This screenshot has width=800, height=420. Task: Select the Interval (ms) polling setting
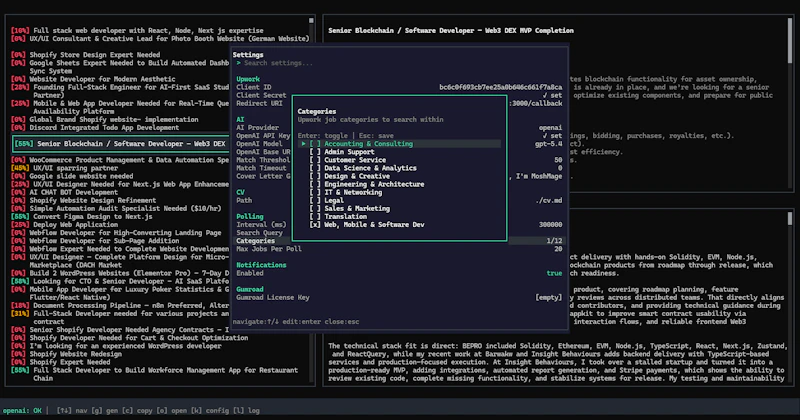[399, 225]
